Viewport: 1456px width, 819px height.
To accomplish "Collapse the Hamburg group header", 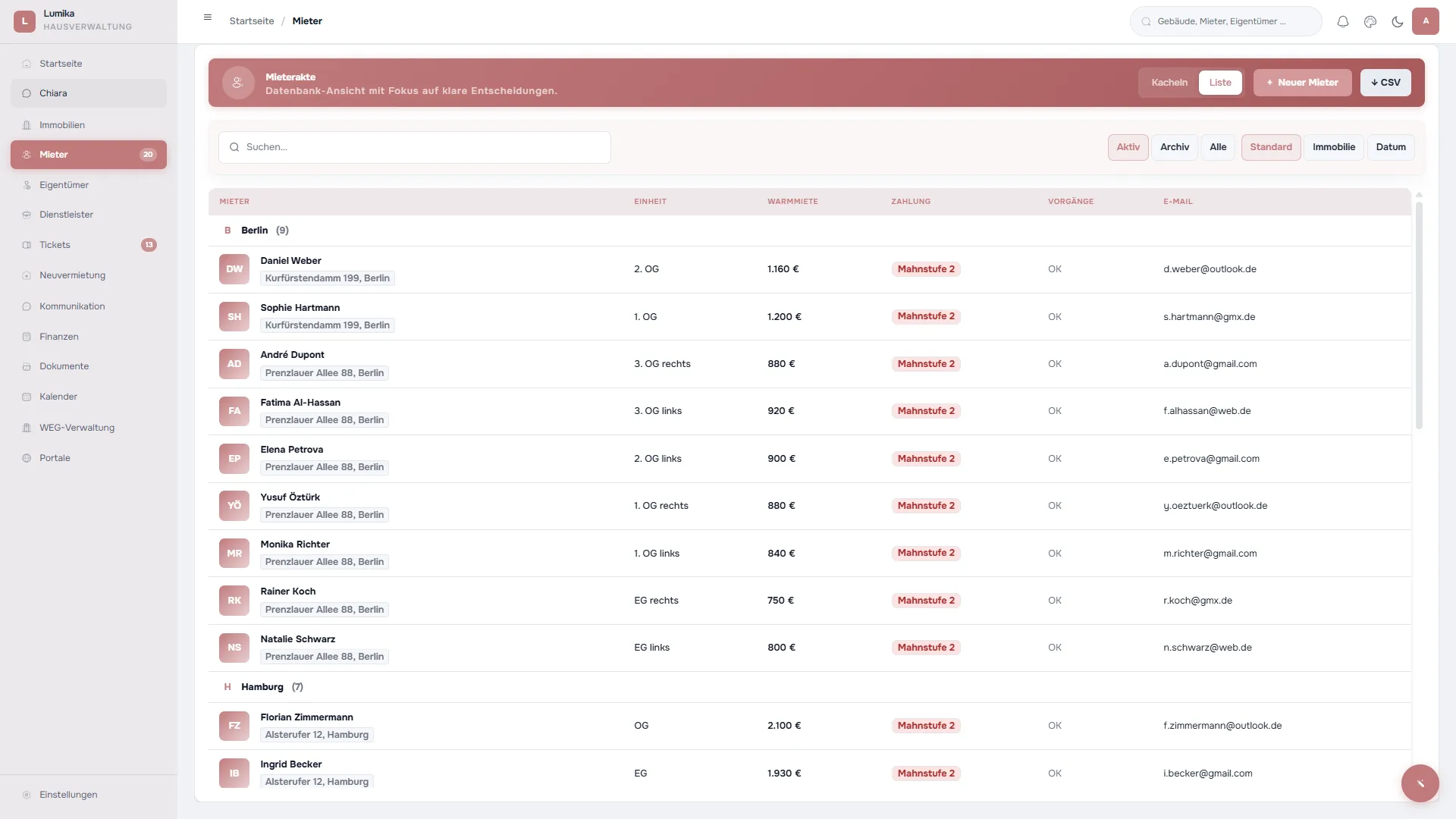I will 262,687.
